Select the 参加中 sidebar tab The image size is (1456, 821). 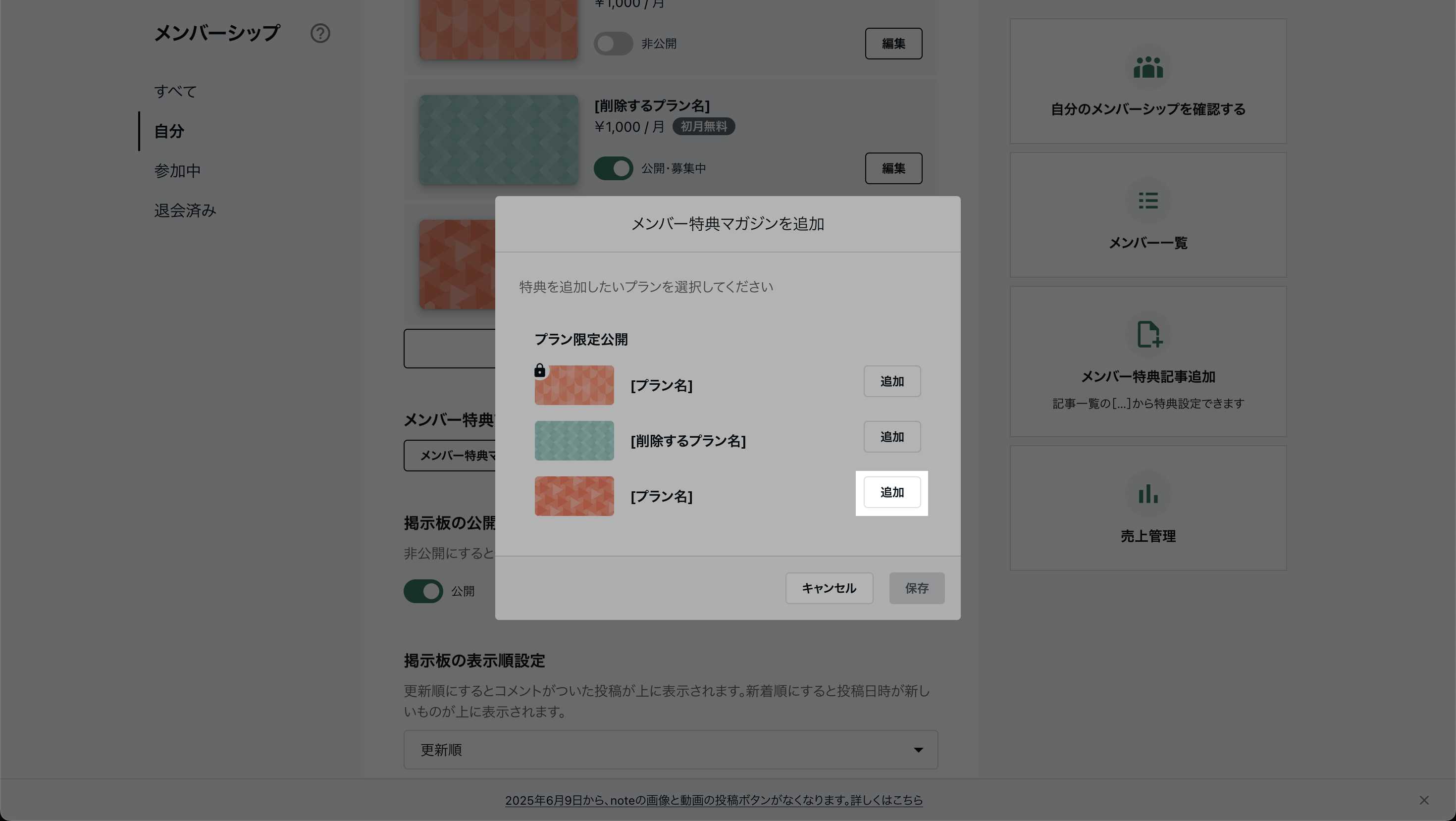(177, 171)
